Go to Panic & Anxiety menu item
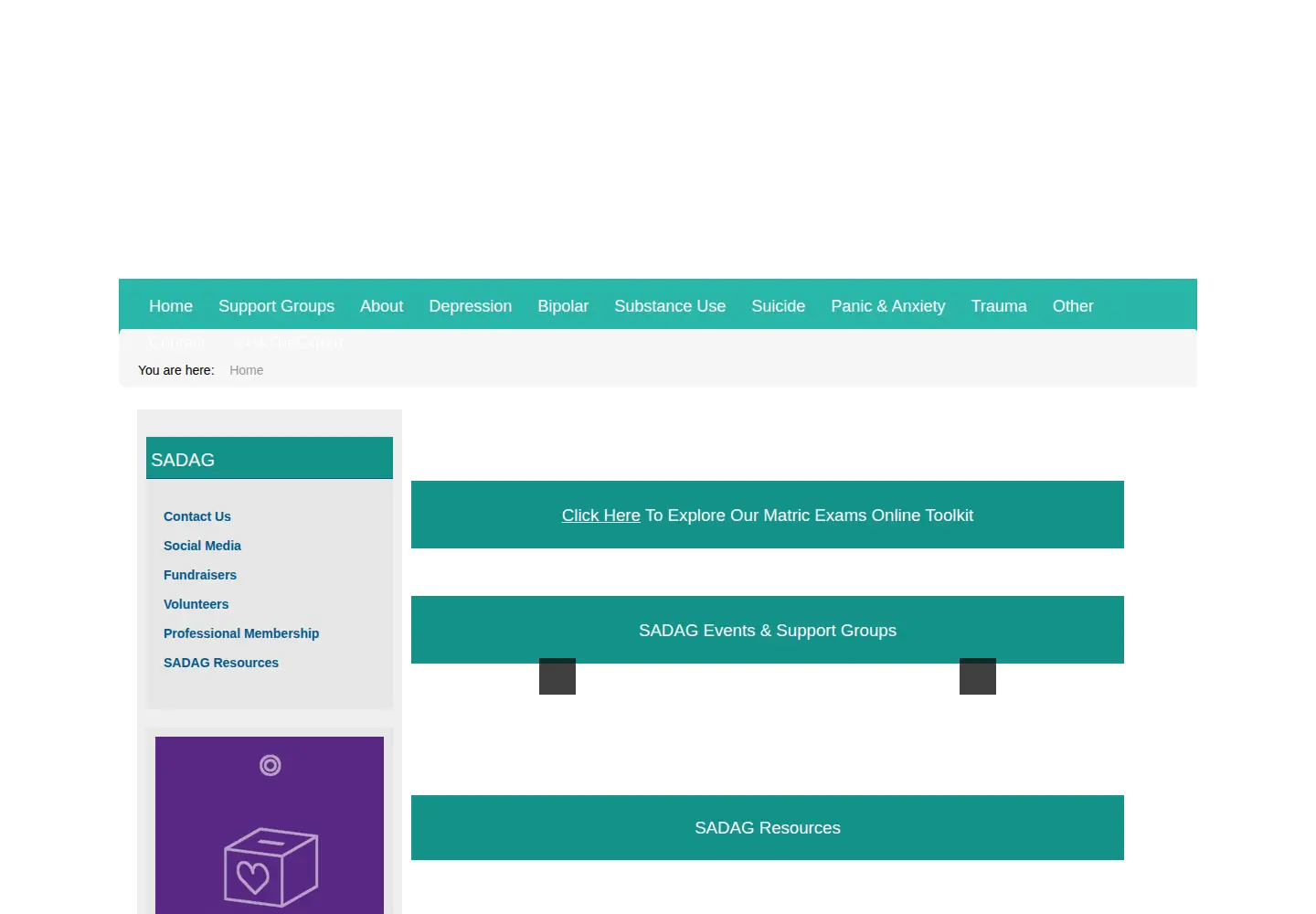Viewport: 1316px width, 914px height. coord(887,306)
